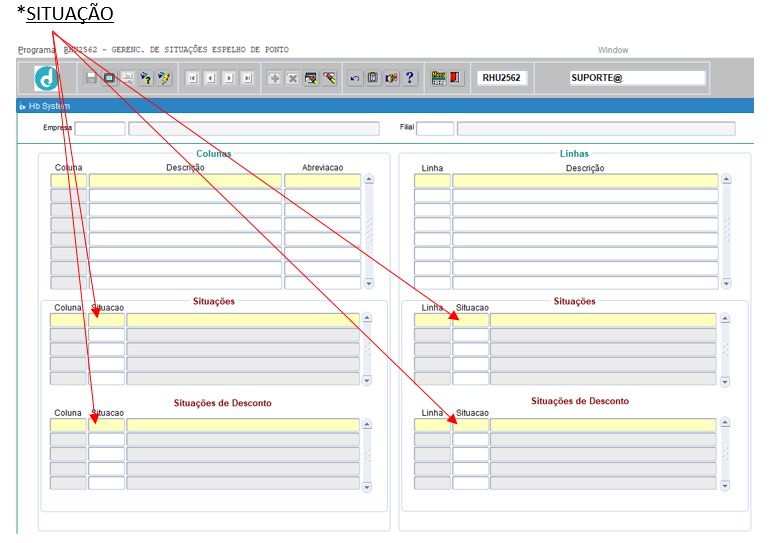Screen dimensions: 776x543
Task: Go to the previous record
Action: click(x=211, y=78)
